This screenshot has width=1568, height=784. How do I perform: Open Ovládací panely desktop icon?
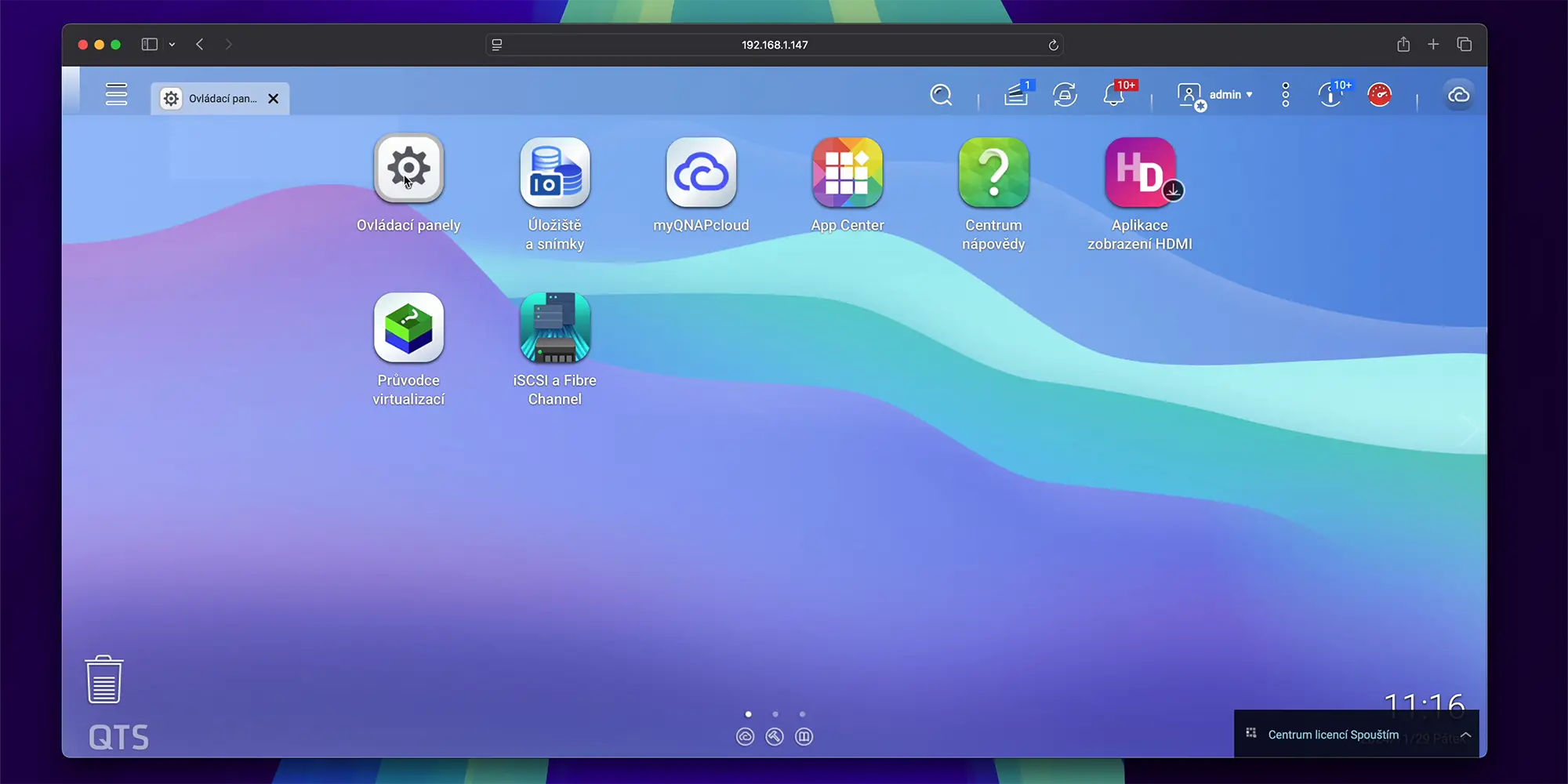[x=408, y=169]
